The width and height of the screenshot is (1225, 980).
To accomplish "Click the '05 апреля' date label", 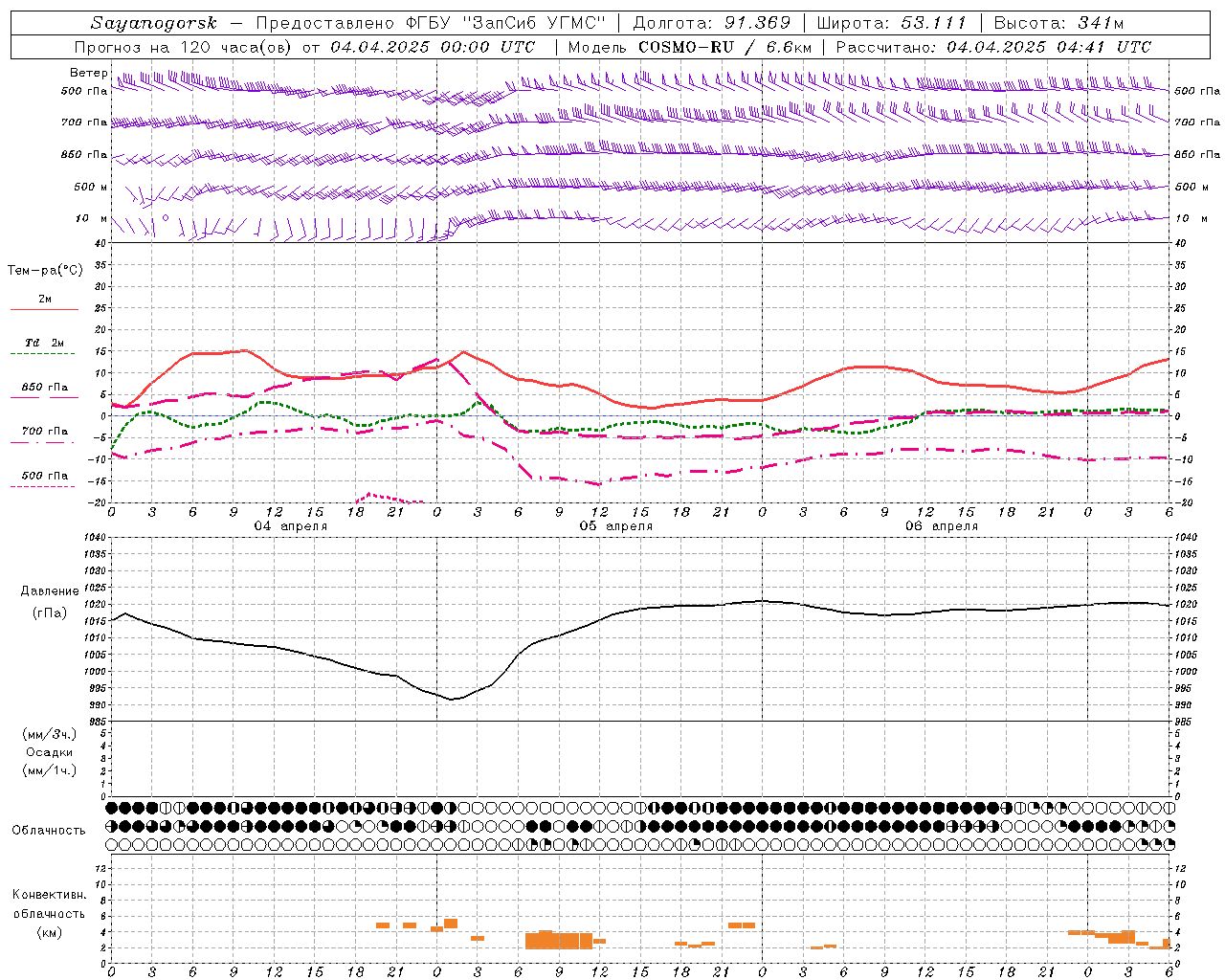I will [615, 526].
